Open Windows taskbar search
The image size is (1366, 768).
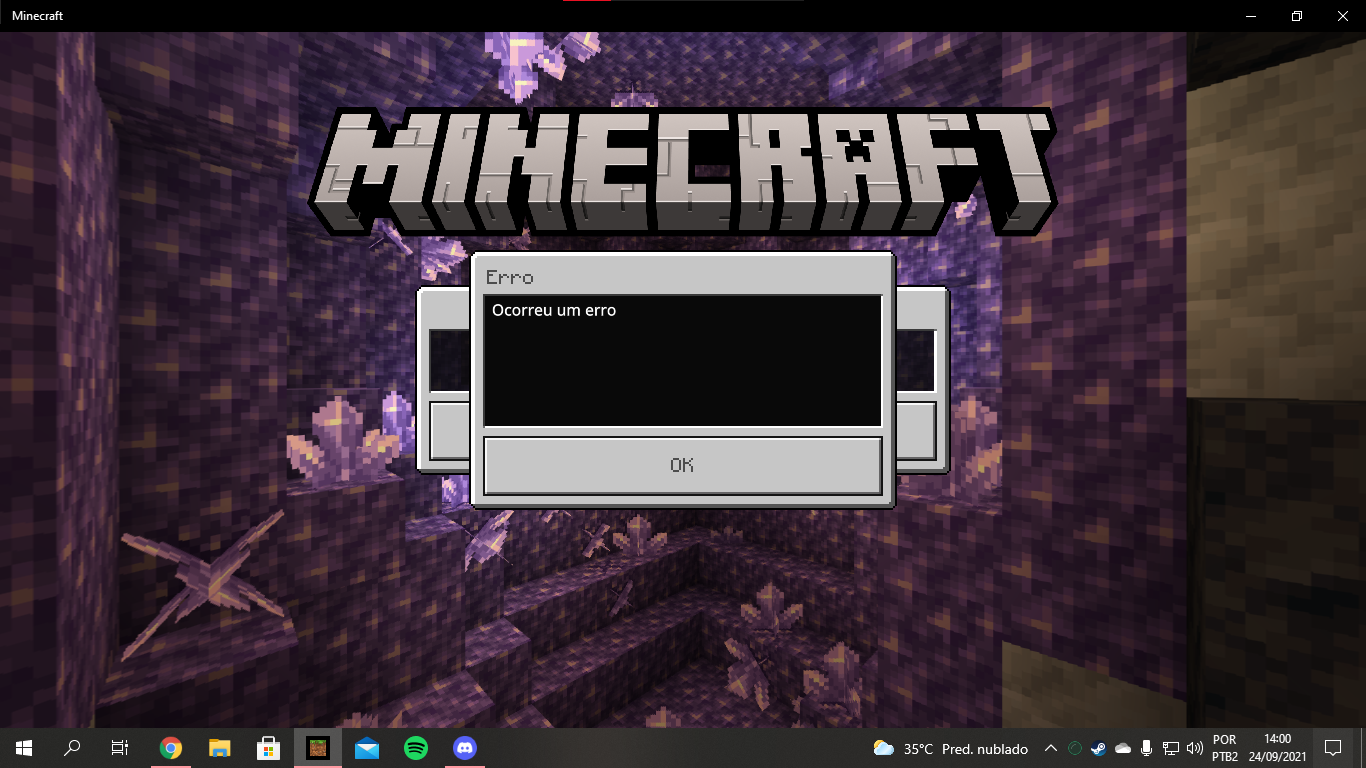point(72,747)
